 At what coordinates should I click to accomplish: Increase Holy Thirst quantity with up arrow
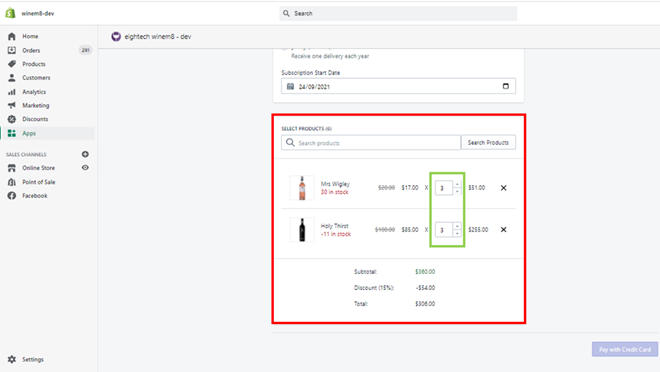pos(457,226)
